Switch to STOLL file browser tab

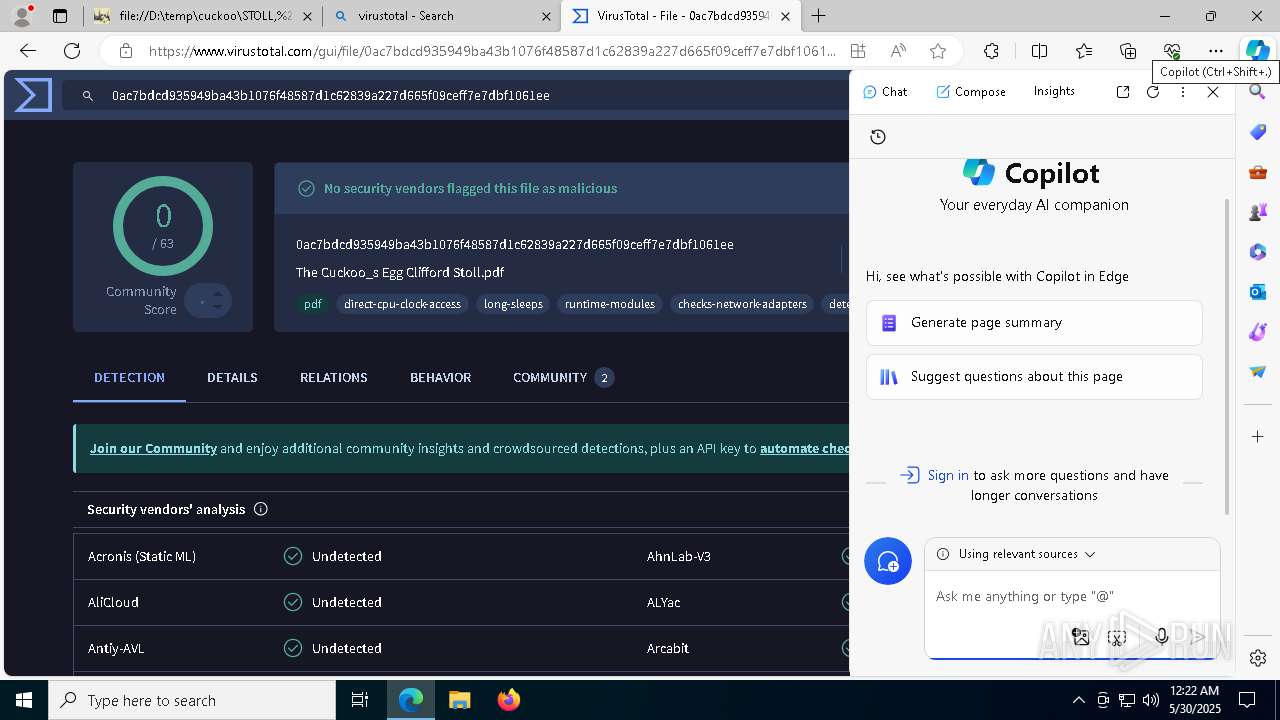(x=202, y=16)
